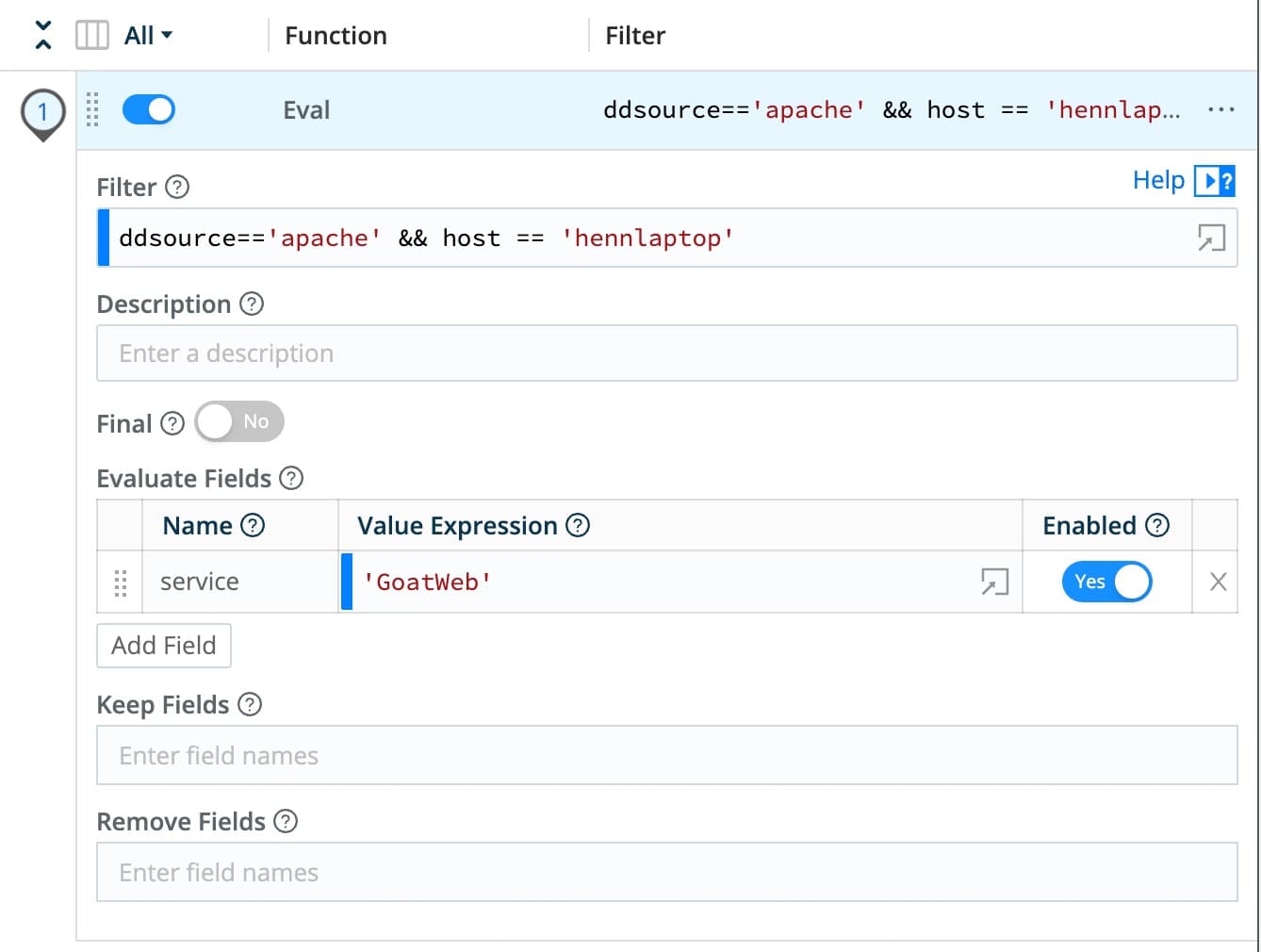Toggle the Final switch to Yes
1261x952 pixels.
coord(239,421)
